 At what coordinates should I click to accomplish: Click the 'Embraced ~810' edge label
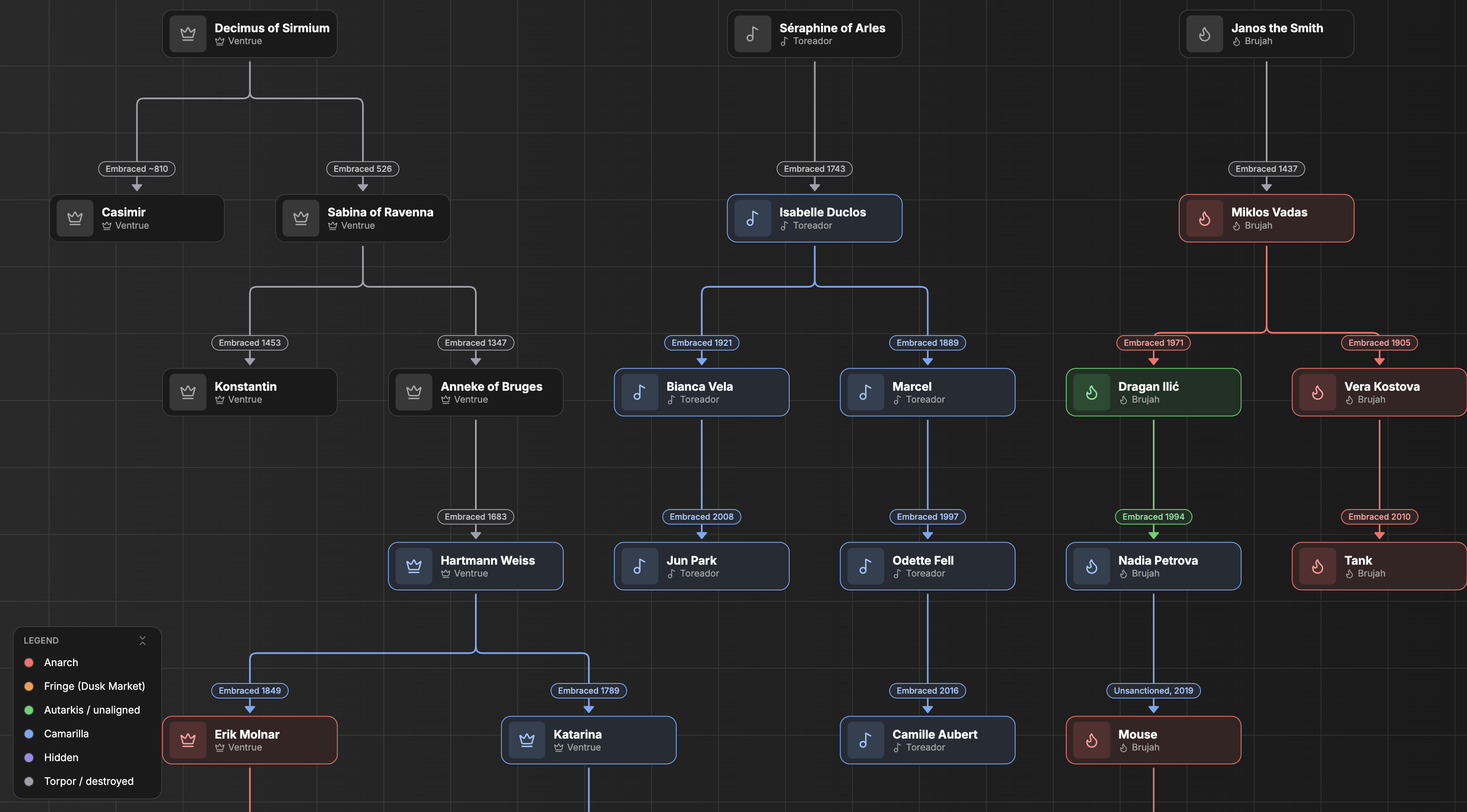(x=137, y=169)
